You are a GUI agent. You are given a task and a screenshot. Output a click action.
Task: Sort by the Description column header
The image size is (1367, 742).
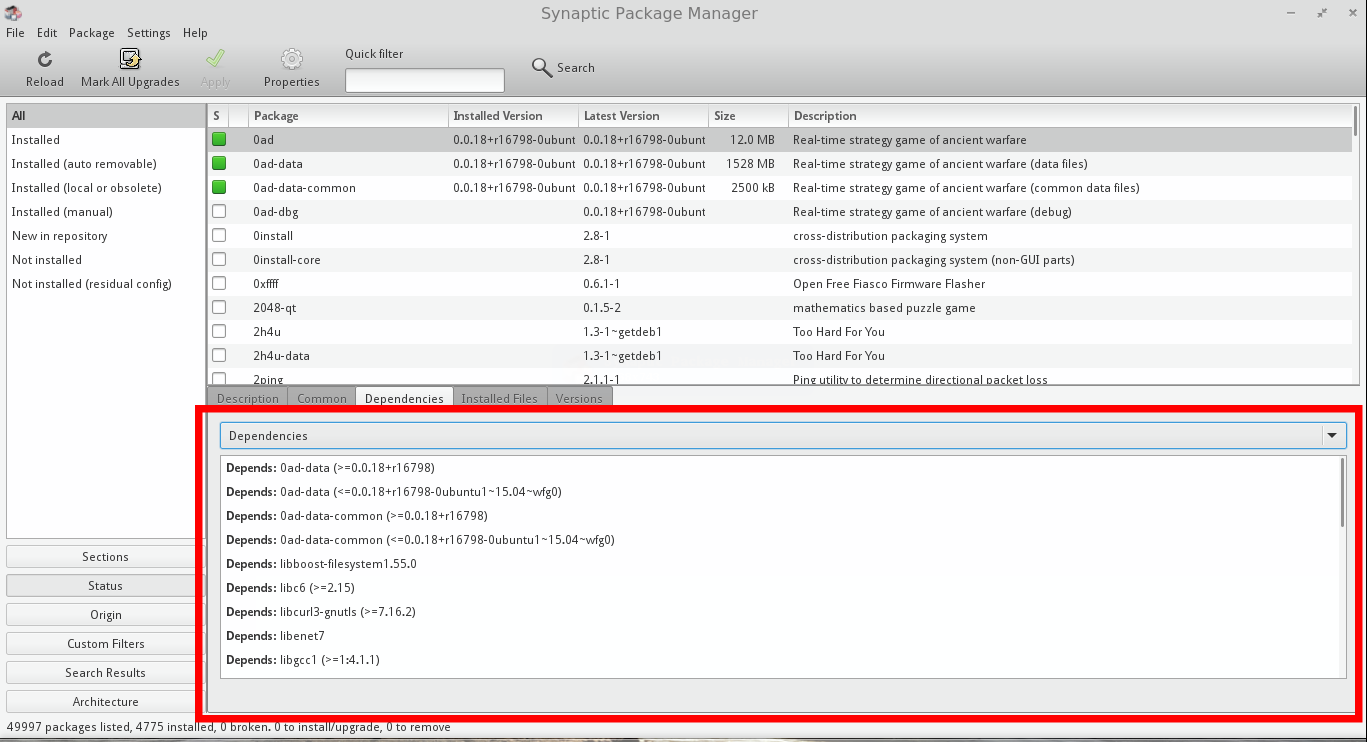(1069, 116)
